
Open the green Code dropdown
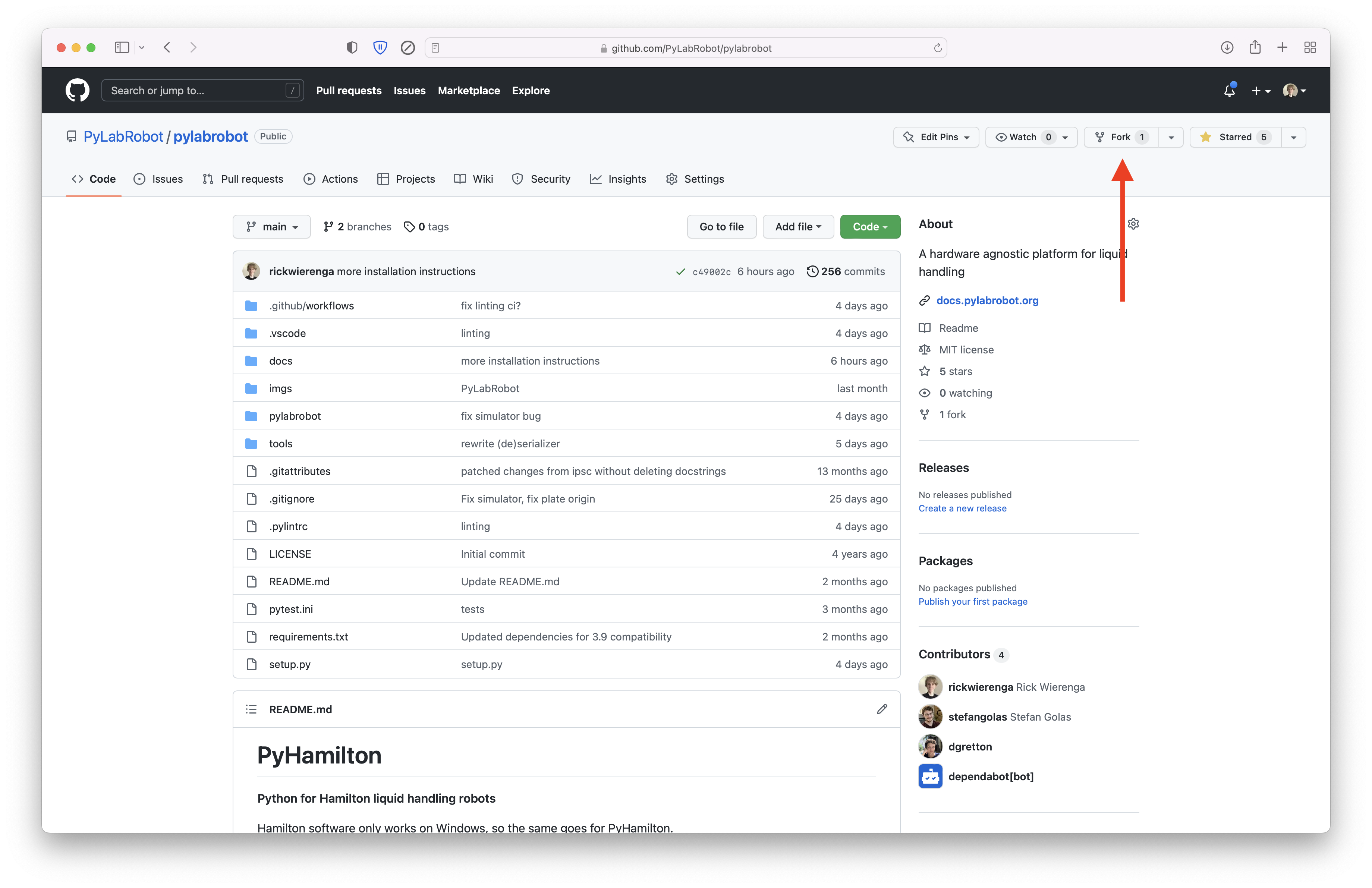(x=869, y=226)
